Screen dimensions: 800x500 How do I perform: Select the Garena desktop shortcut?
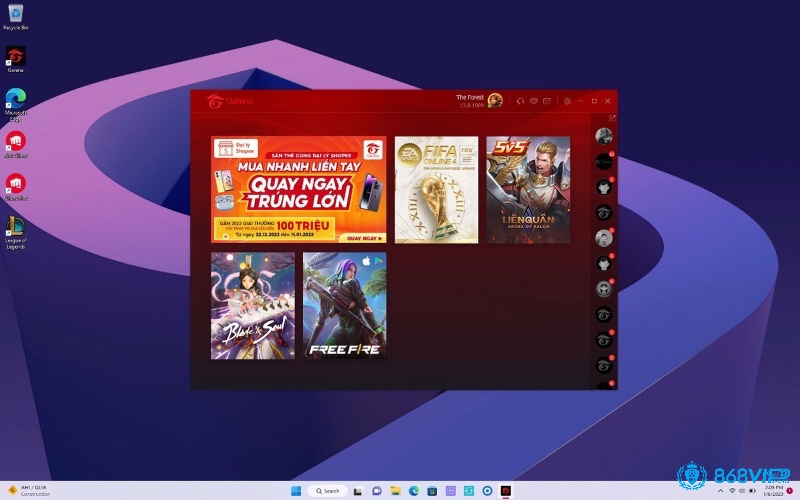15,59
